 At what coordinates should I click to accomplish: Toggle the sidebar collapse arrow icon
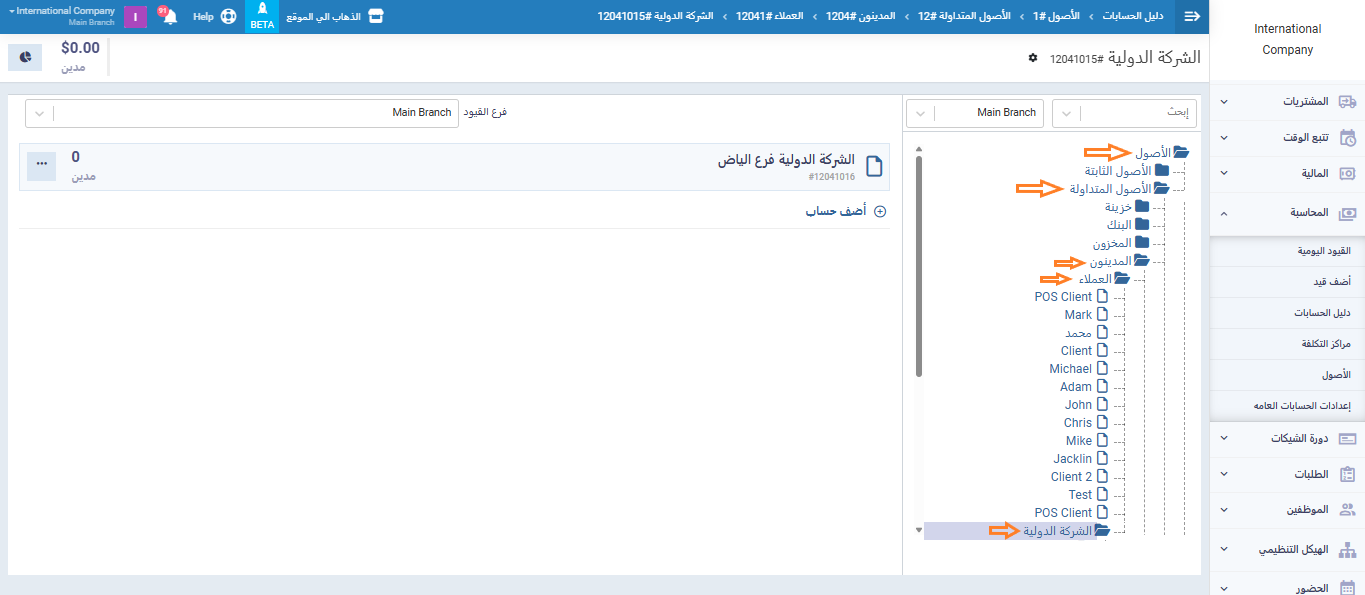click(1191, 16)
